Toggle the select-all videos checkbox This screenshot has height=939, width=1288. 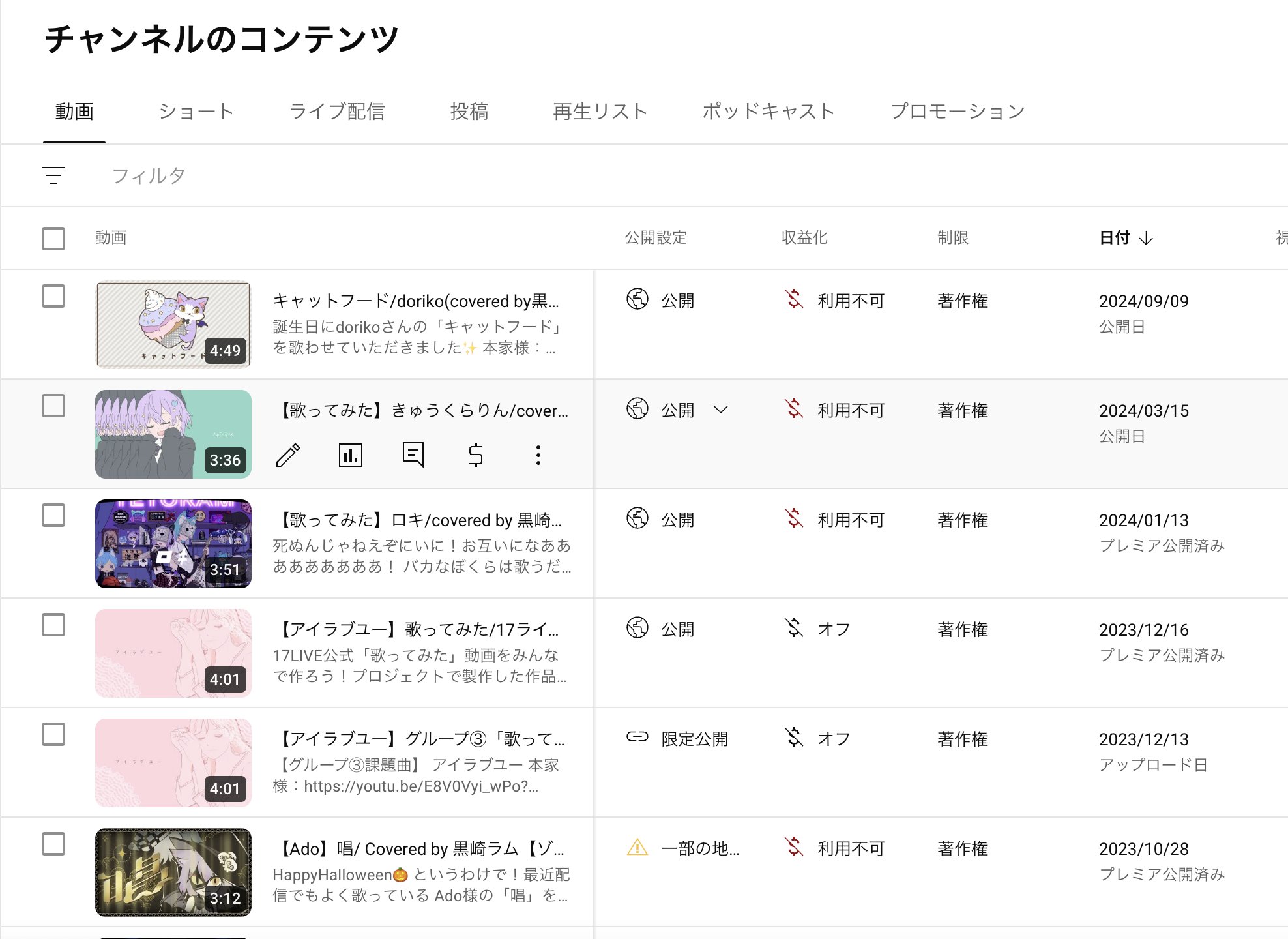coord(53,239)
